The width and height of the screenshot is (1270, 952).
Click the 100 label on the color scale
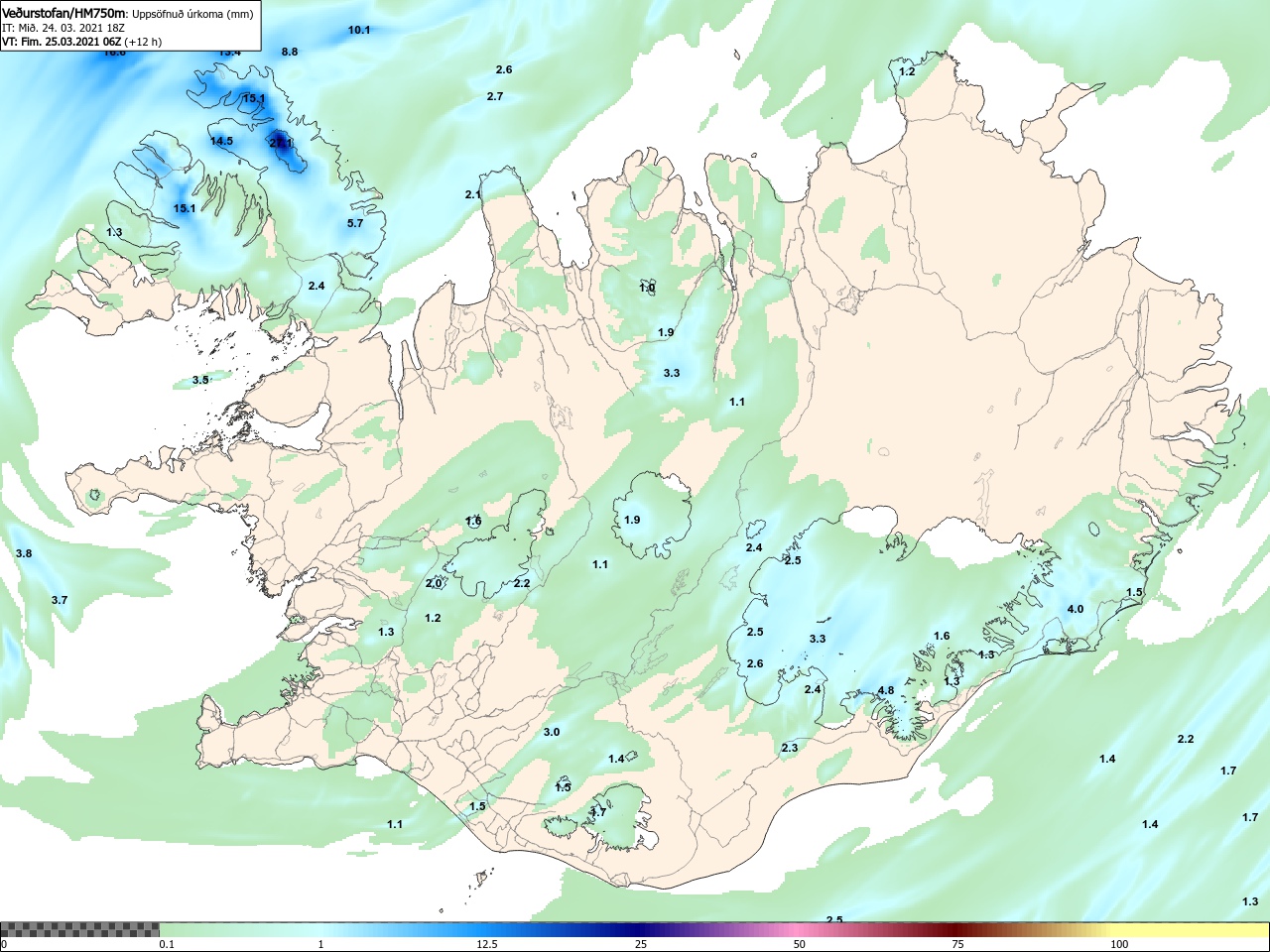1119,944
